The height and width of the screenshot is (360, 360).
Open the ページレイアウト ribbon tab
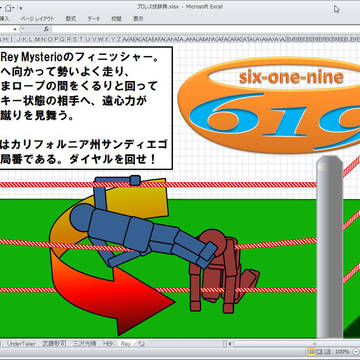(37, 19)
